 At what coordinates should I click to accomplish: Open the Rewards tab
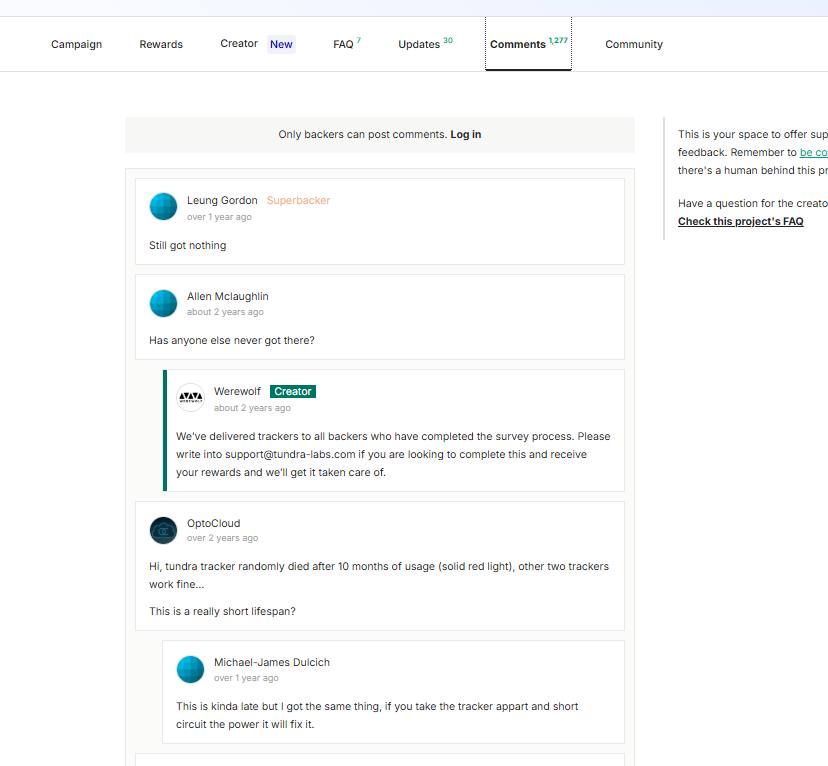pyautogui.click(x=161, y=44)
